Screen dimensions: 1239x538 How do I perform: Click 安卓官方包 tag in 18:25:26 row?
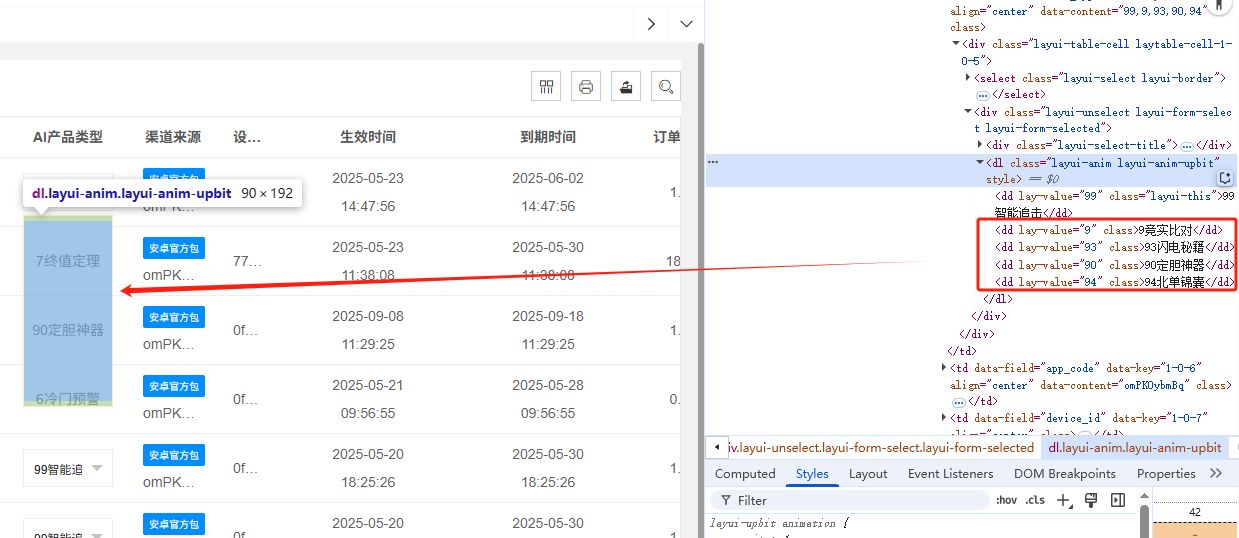174,455
